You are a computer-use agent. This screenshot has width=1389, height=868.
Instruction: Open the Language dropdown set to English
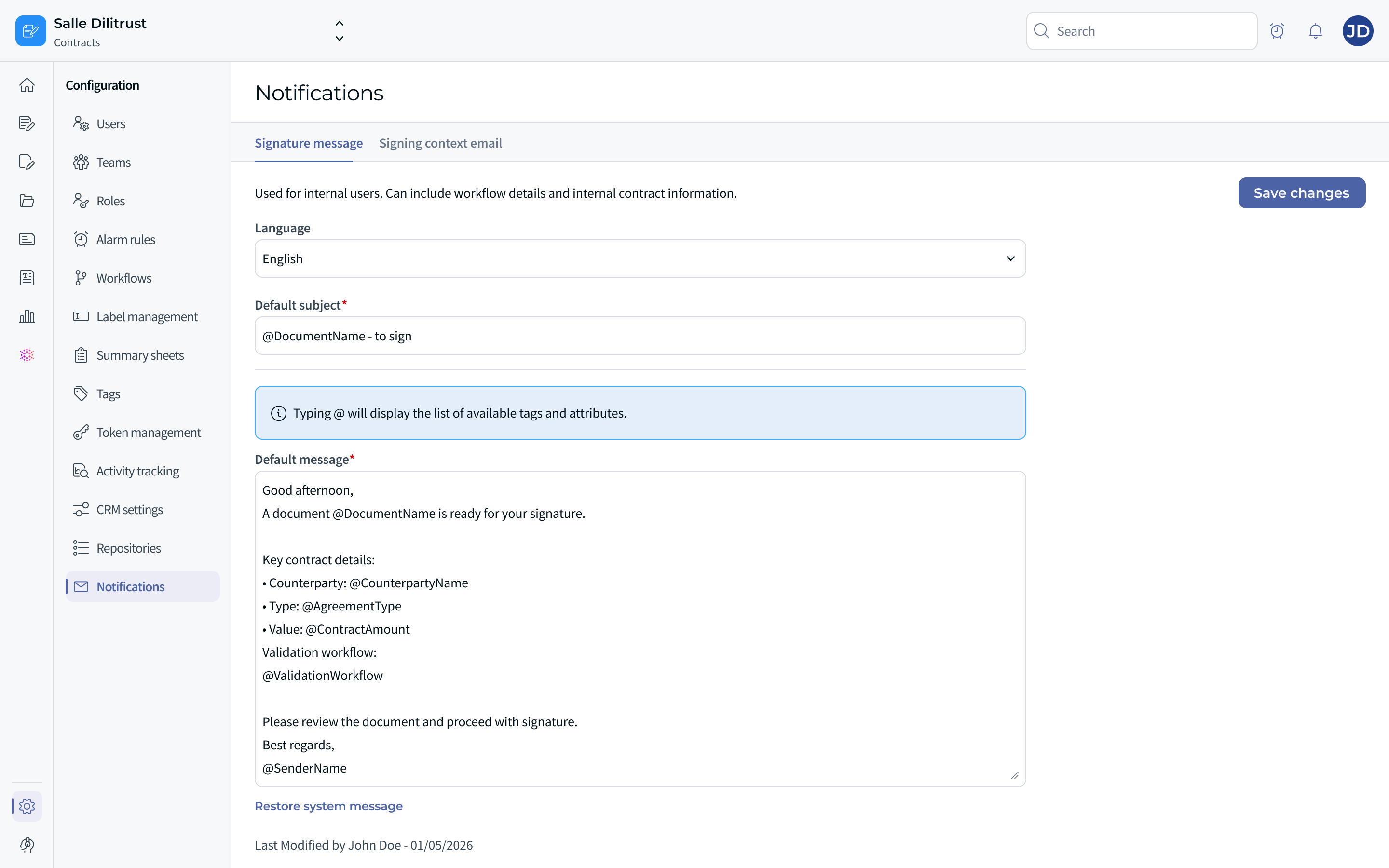640,258
